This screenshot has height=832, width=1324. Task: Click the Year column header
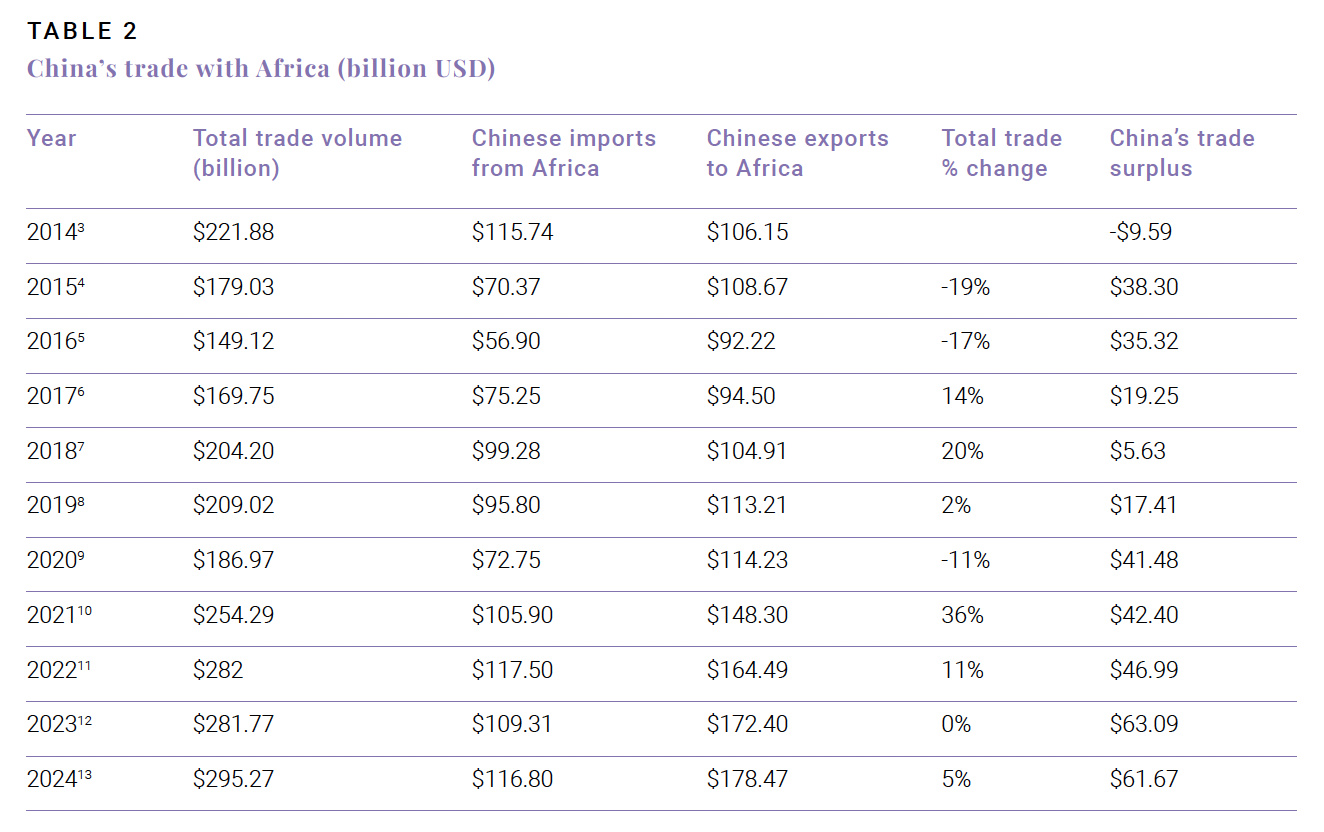51,138
